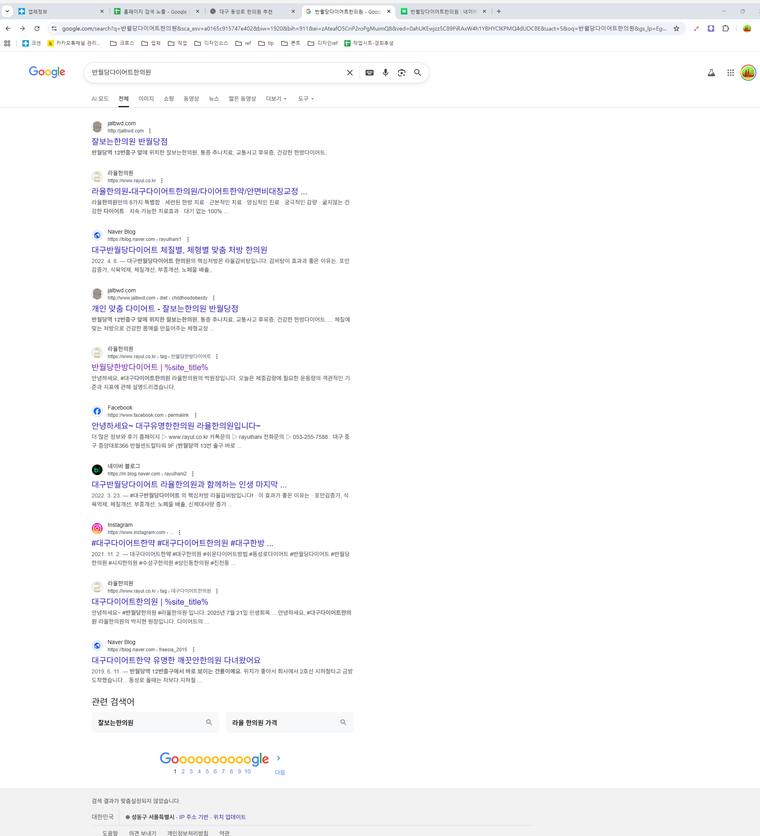760x836 pixels.
Task: Go to results page 10
Action: pos(248,771)
